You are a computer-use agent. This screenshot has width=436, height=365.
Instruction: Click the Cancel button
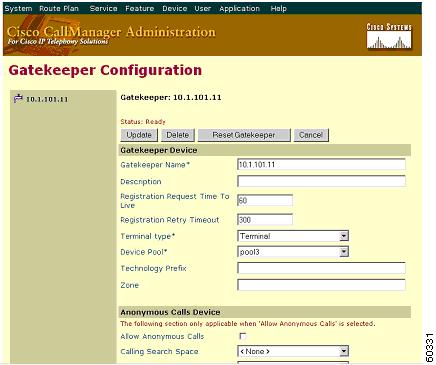[x=311, y=135]
